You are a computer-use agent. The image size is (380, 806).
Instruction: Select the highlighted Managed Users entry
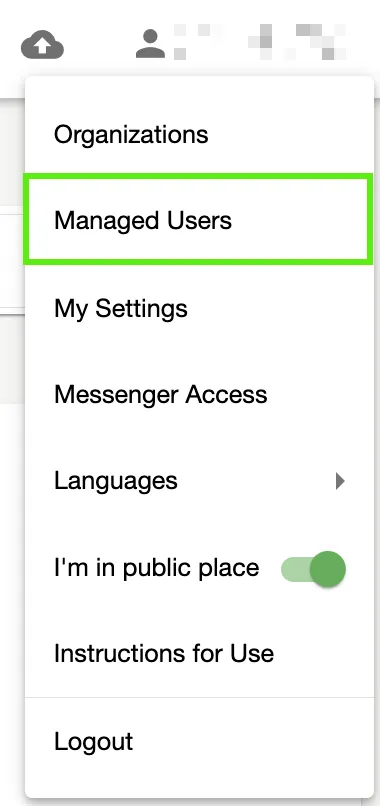(x=199, y=219)
